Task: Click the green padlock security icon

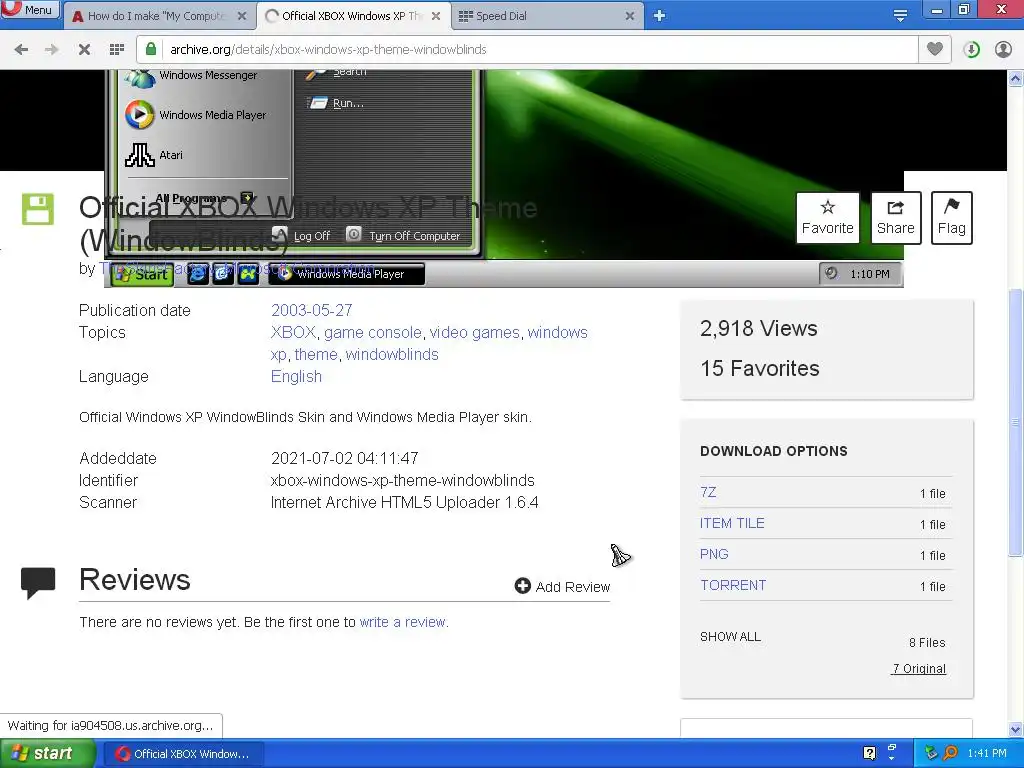Action: [151, 50]
